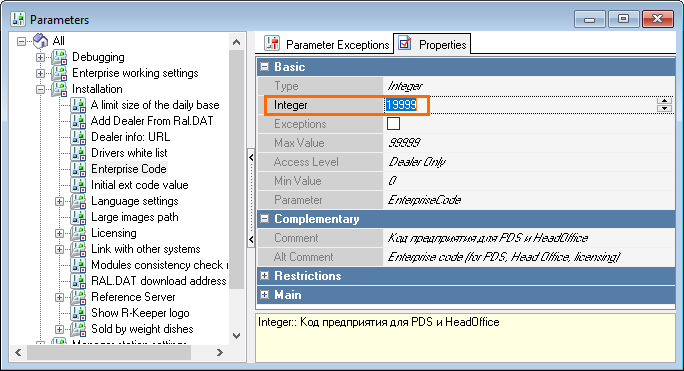The image size is (684, 371).
Task: Click icon beside Large images path
Action: click(79, 217)
